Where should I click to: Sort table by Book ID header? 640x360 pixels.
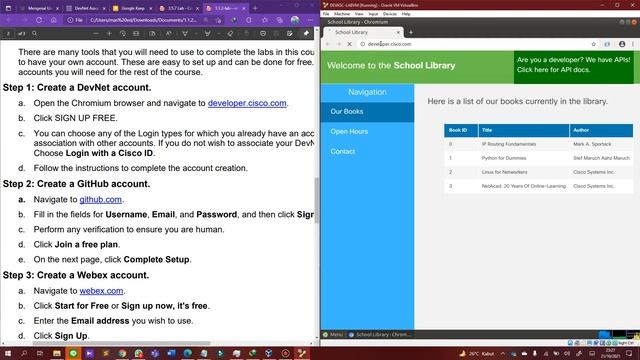pos(461,130)
